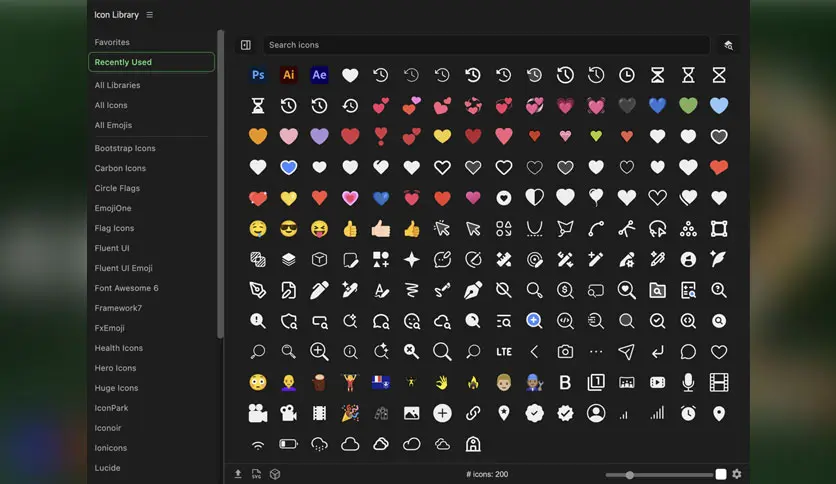Open Flag Icons library
The height and width of the screenshot is (484, 836).
(114, 228)
